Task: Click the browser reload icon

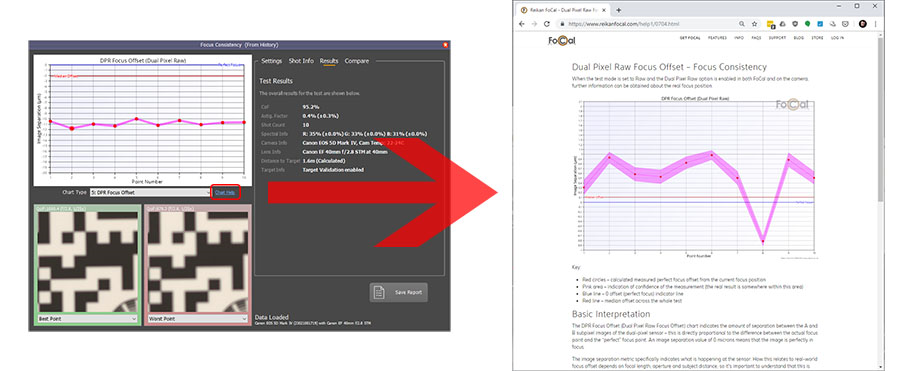Action: (546, 24)
